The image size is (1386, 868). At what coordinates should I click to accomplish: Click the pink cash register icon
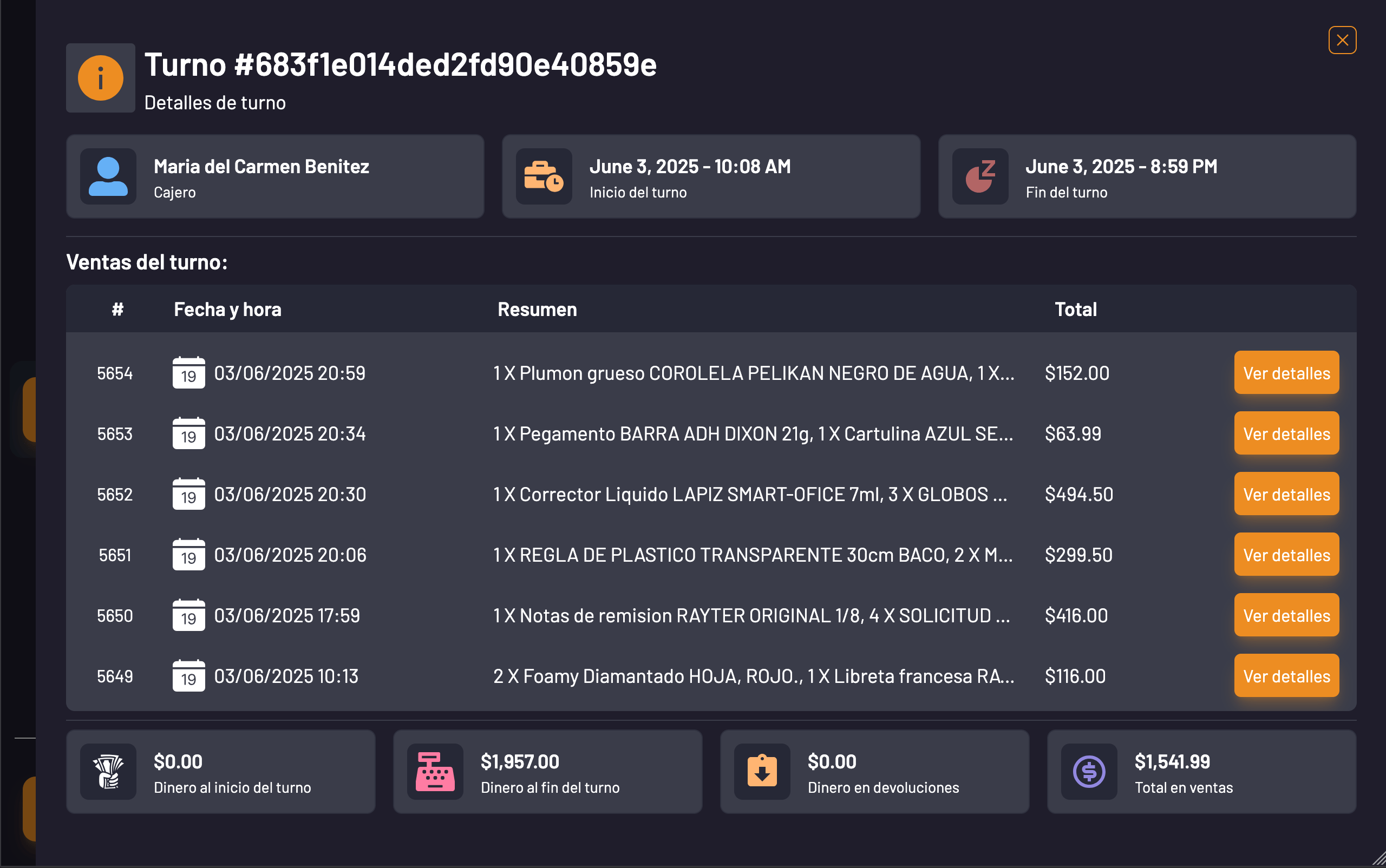[435, 772]
